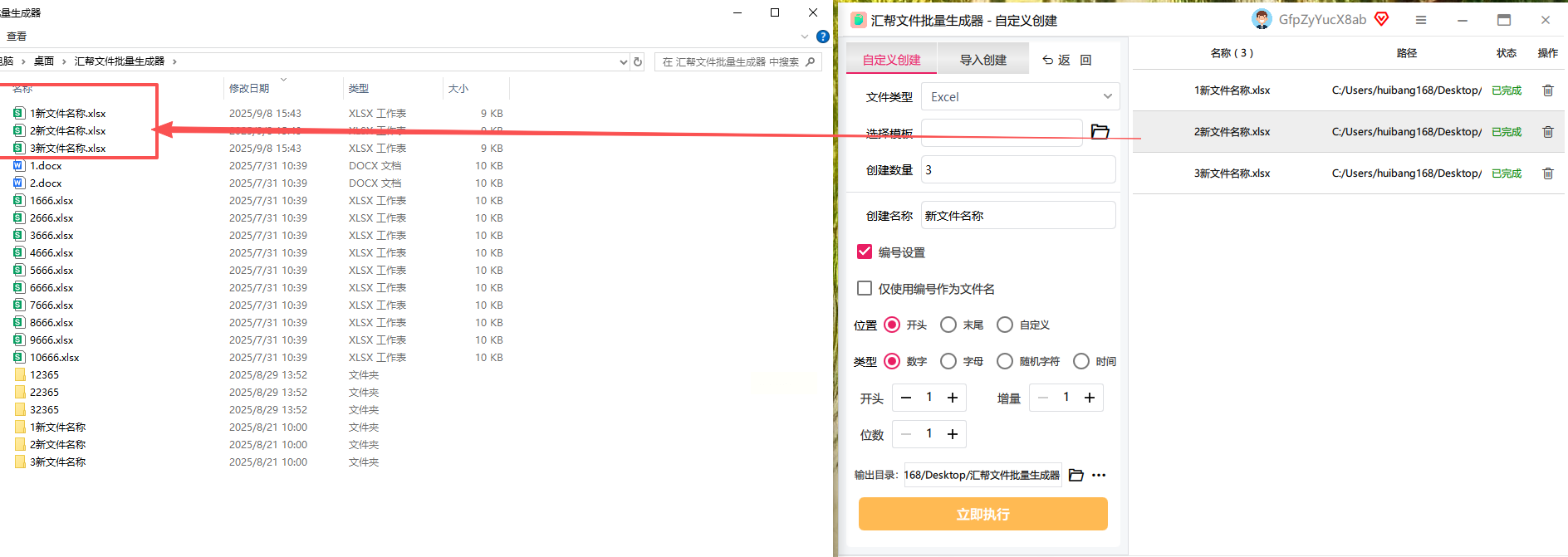The image size is (1568, 557).
Task: Switch to 导入创建 tab
Action: coord(982,60)
